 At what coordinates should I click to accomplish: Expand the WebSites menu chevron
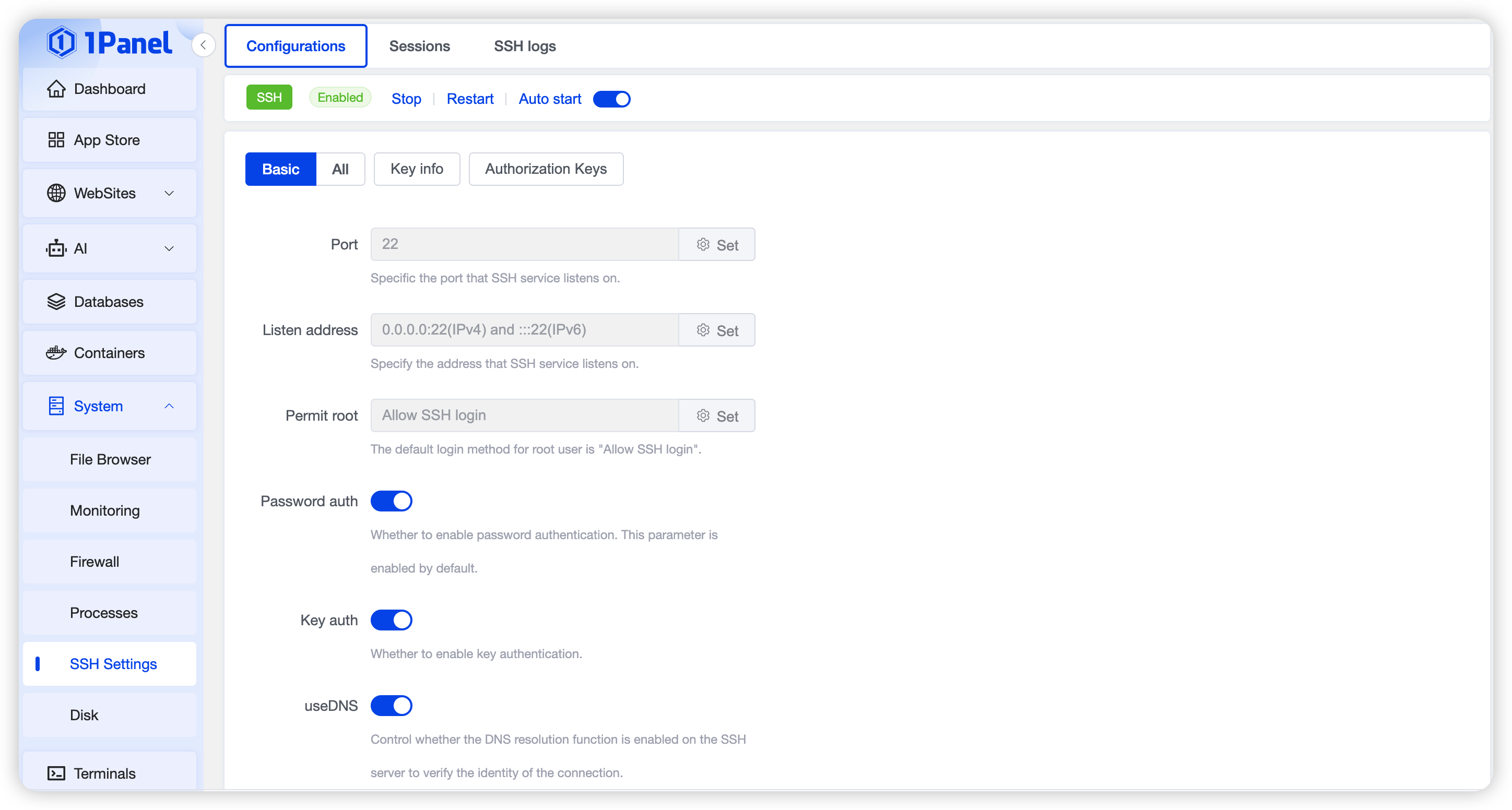169,194
